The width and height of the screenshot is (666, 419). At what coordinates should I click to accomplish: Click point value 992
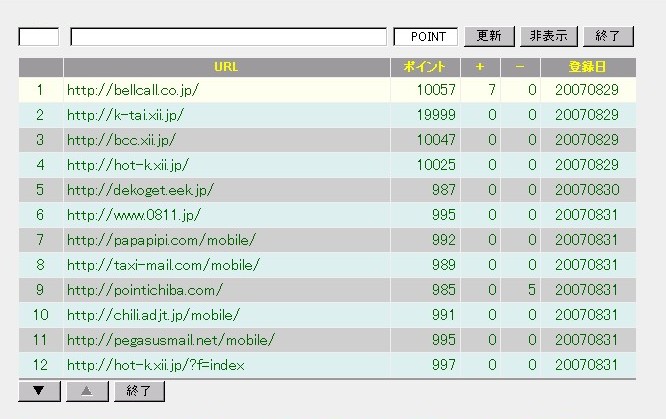[x=444, y=240]
